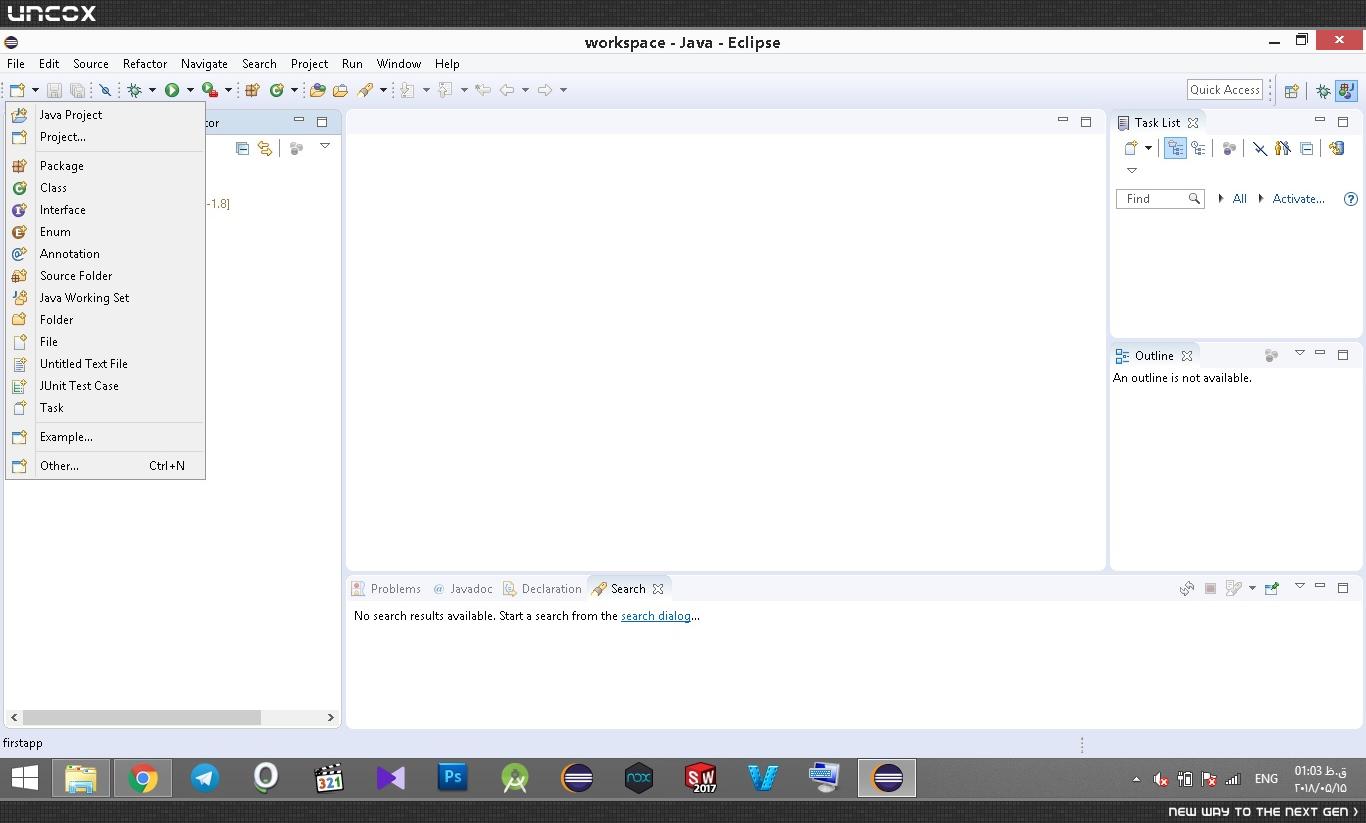The height and width of the screenshot is (823, 1366).
Task: Open the Navigate menu
Action: click(204, 64)
